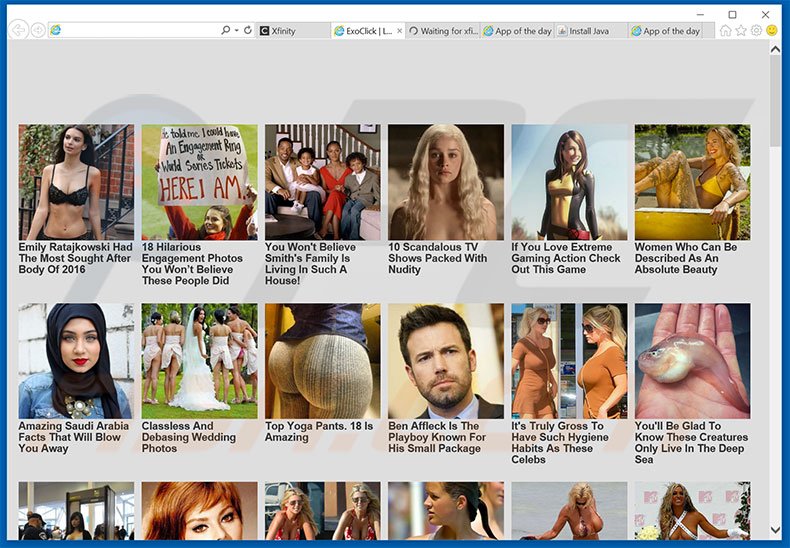Open the gaming character thumbnail

(569, 182)
